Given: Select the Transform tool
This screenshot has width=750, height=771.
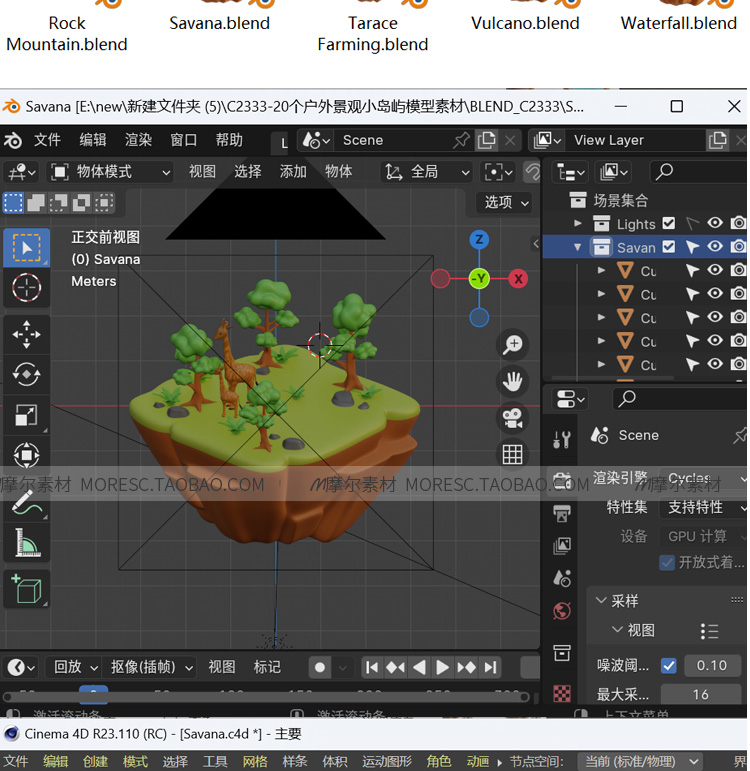Looking at the screenshot, I should [x=27, y=454].
